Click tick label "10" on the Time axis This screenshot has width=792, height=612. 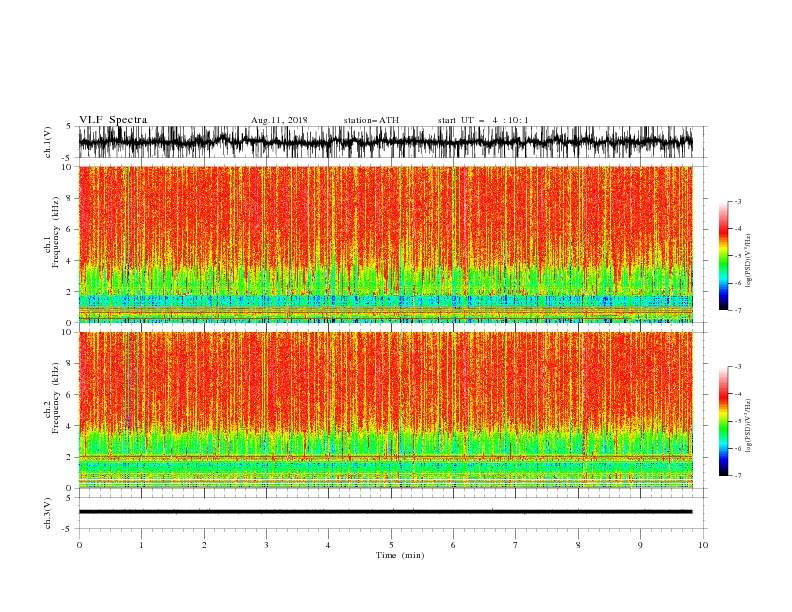click(x=703, y=545)
